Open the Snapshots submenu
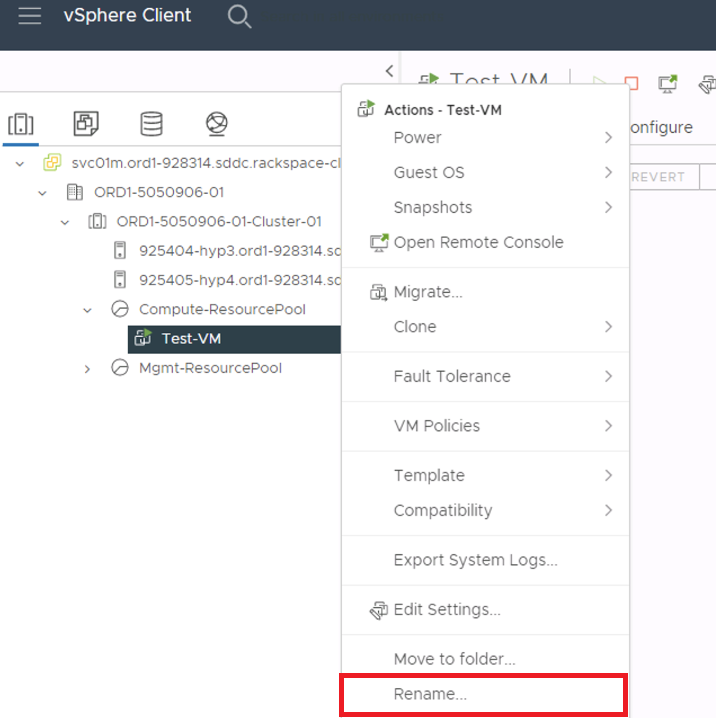Image resolution: width=716 pixels, height=718 pixels. 485,207
